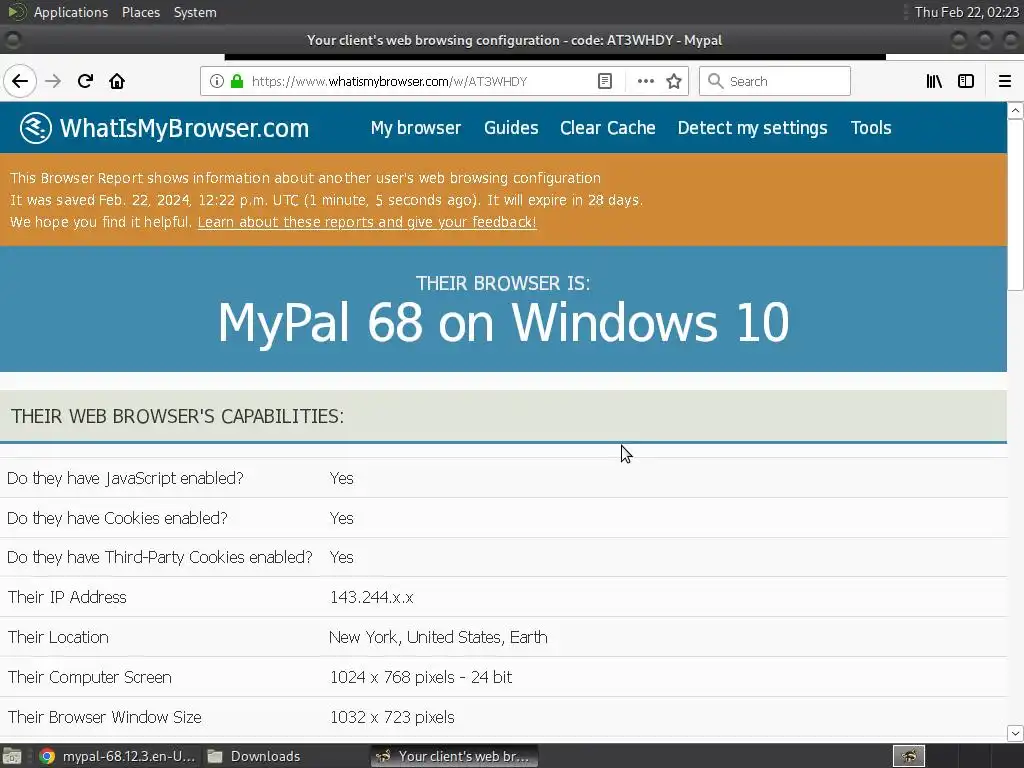Click 'Their Computer Screen' label
Image resolution: width=1024 pixels, height=768 pixels.
pos(89,677)
